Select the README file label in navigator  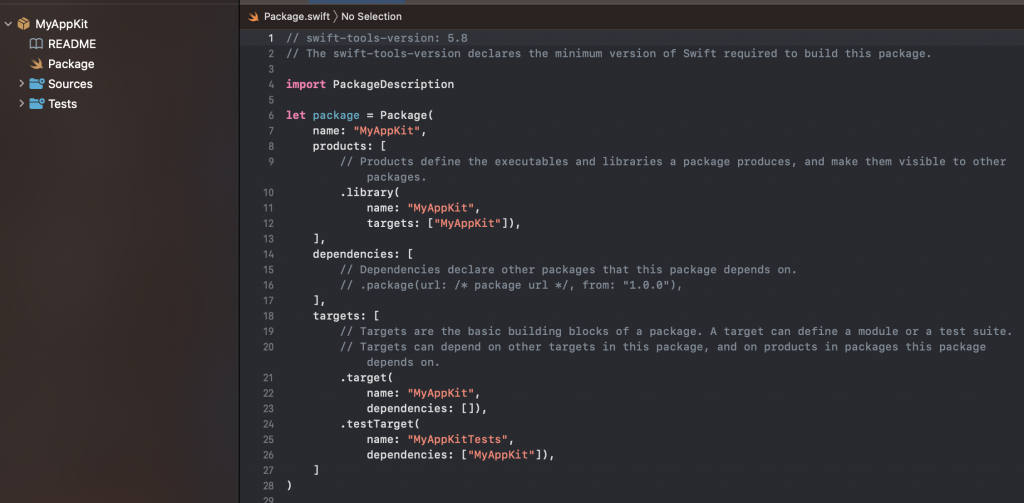coord(72,44)
